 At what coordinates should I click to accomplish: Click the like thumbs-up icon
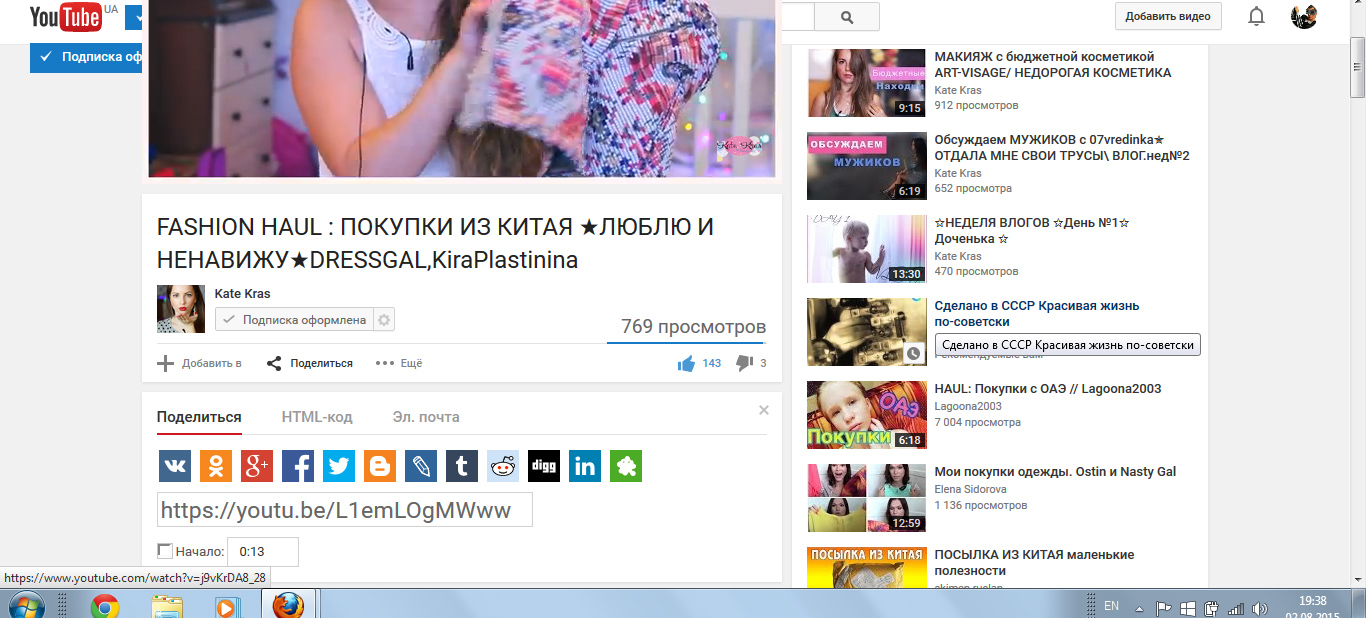(686, 364)
